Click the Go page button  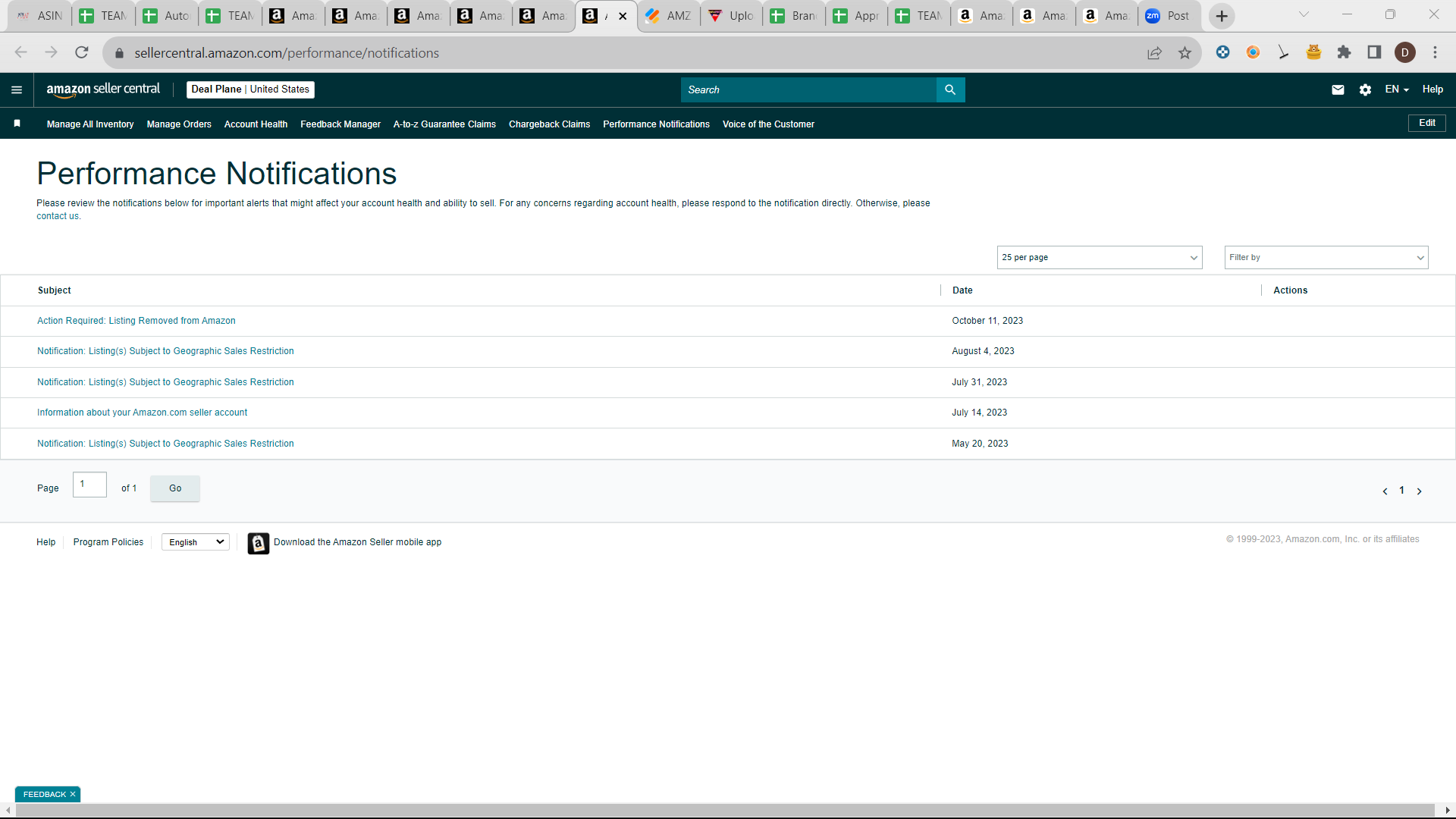coord(175,488)
